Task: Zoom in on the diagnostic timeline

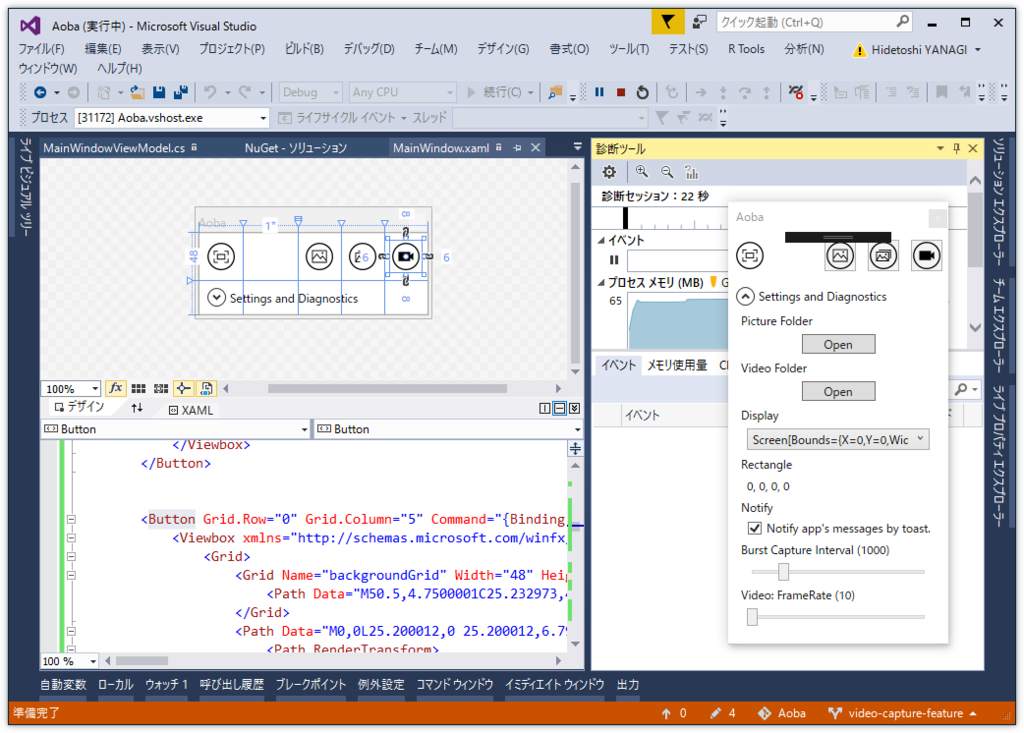Action: [641, 172]
